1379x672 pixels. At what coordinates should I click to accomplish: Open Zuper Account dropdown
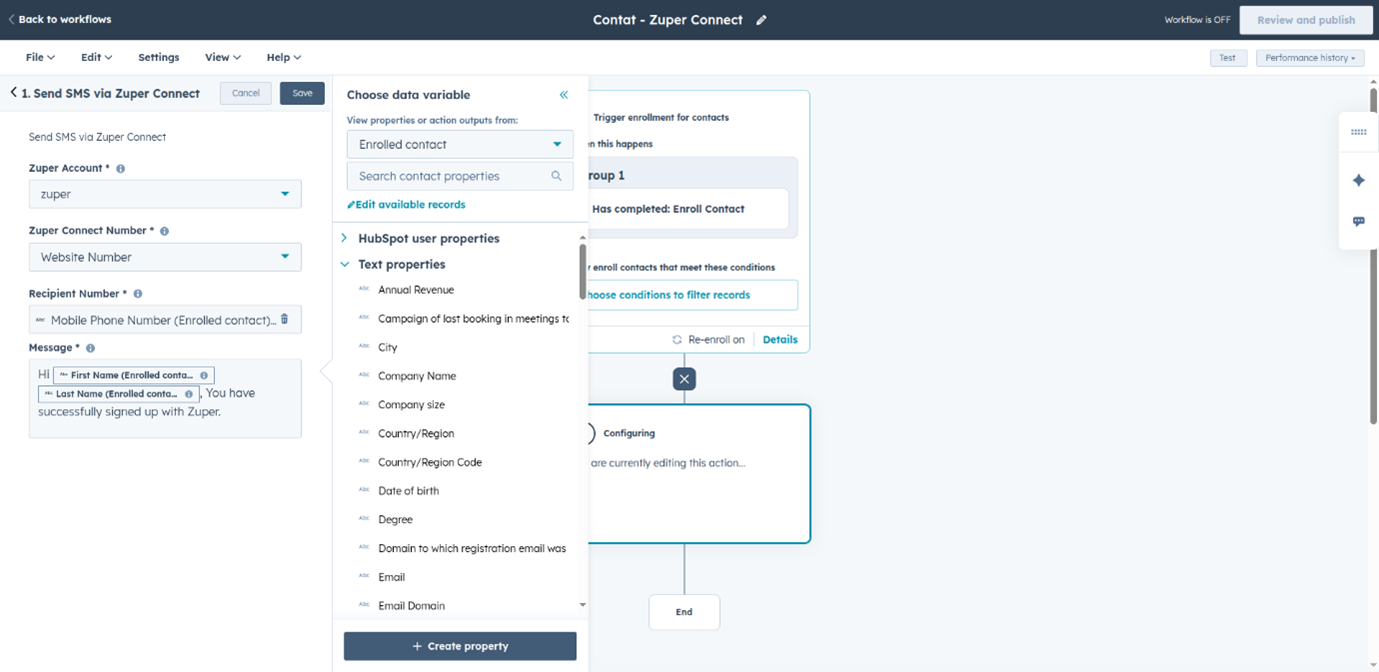coord(165,194)
